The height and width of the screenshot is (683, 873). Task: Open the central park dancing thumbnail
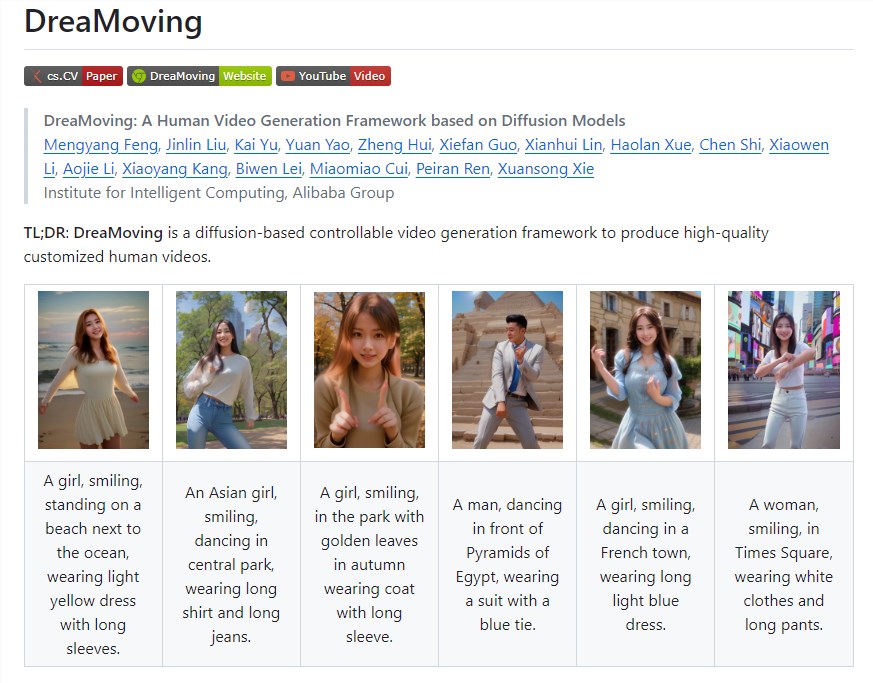(x=232, y=370)
